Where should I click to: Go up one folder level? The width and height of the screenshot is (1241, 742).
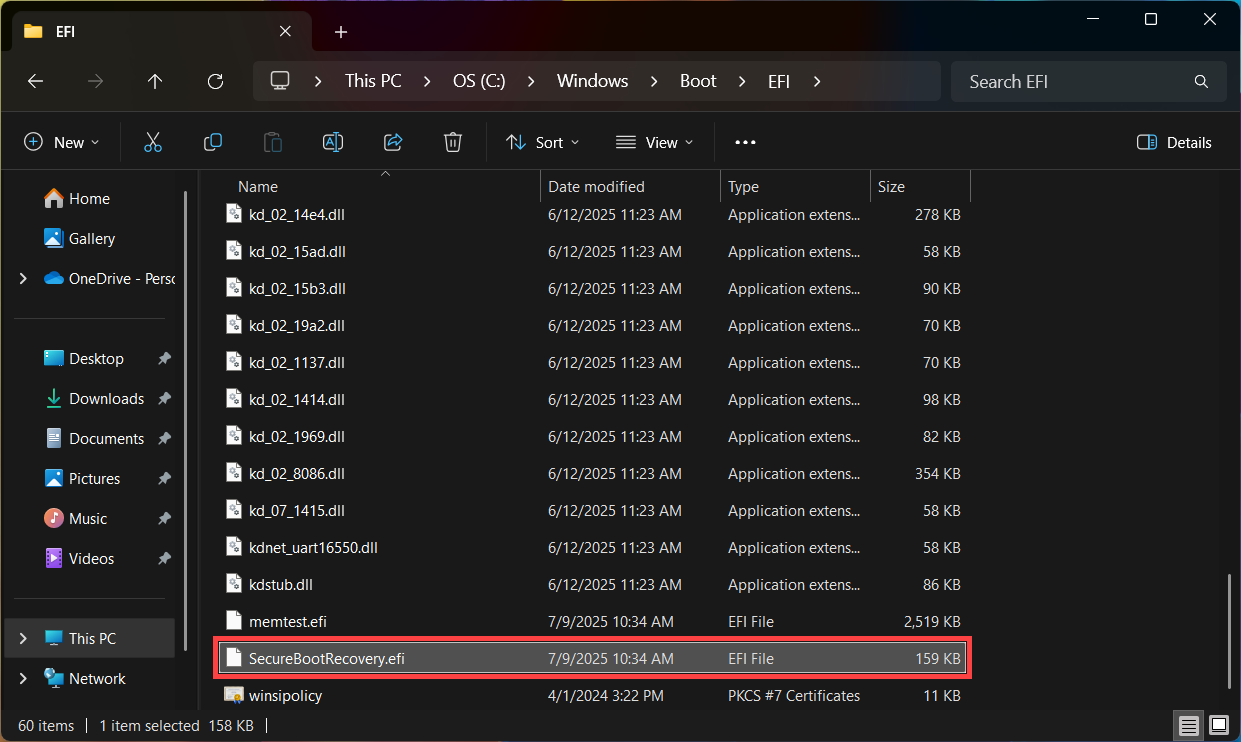(x=155, y=82)
